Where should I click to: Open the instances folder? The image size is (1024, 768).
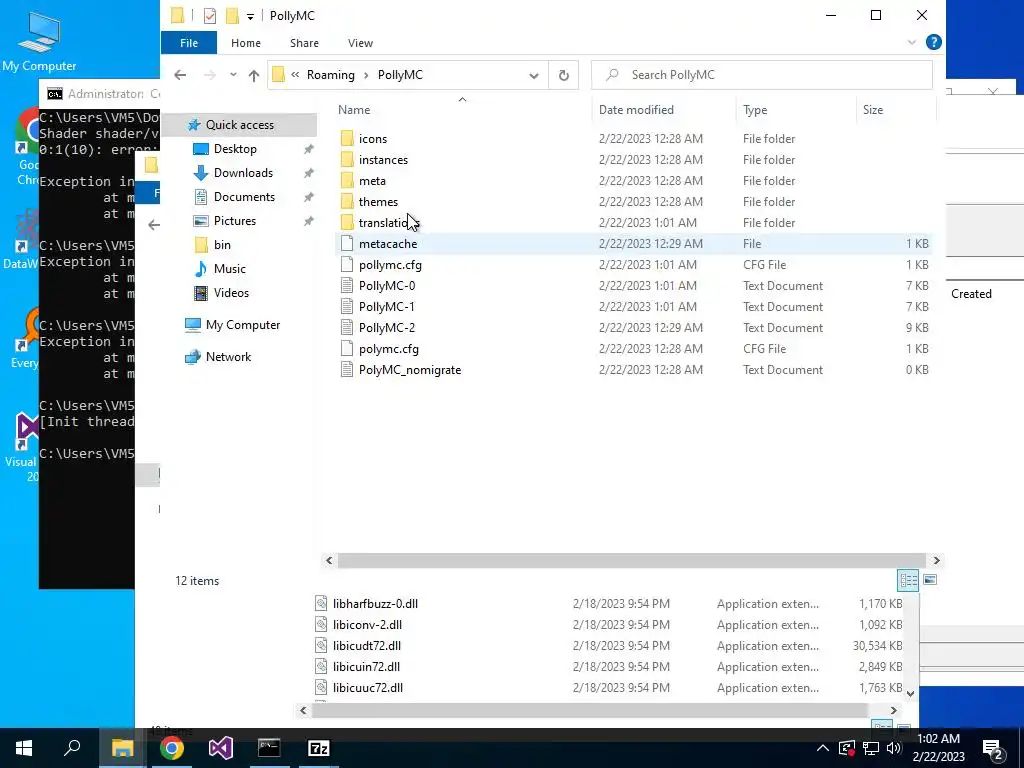coord(383,159)
